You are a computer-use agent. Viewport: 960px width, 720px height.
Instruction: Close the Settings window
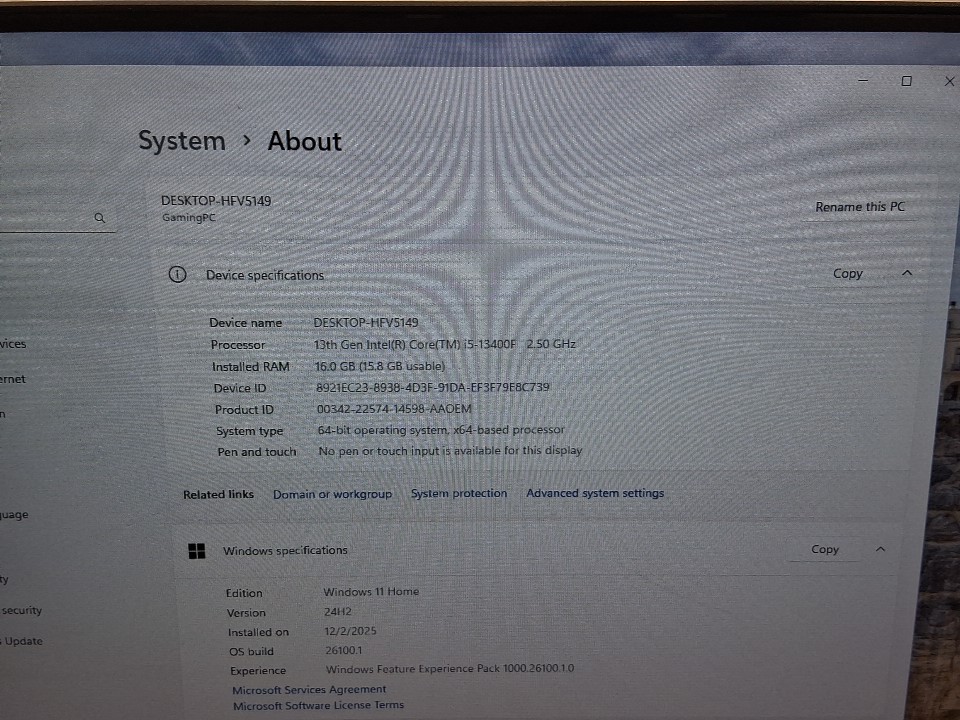(949, 81)
